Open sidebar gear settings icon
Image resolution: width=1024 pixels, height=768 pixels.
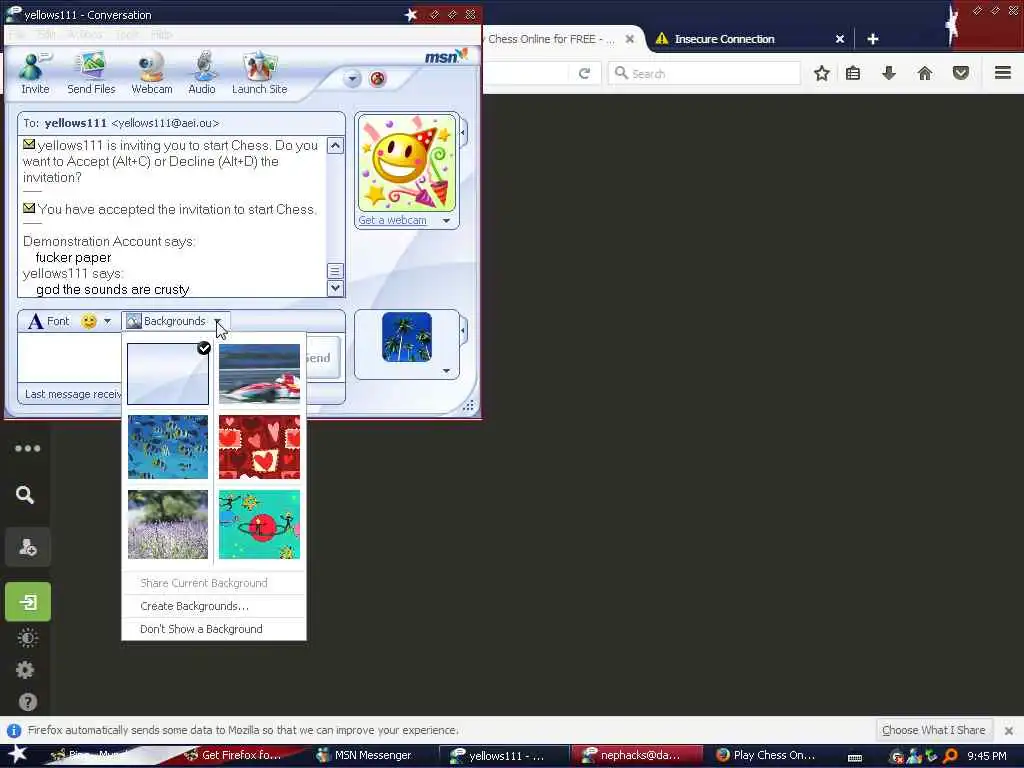[25, 670]
